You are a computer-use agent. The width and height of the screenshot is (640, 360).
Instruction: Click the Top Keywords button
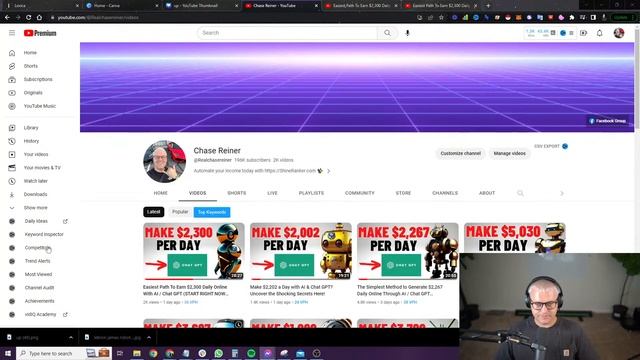click(x=212, y=212)
